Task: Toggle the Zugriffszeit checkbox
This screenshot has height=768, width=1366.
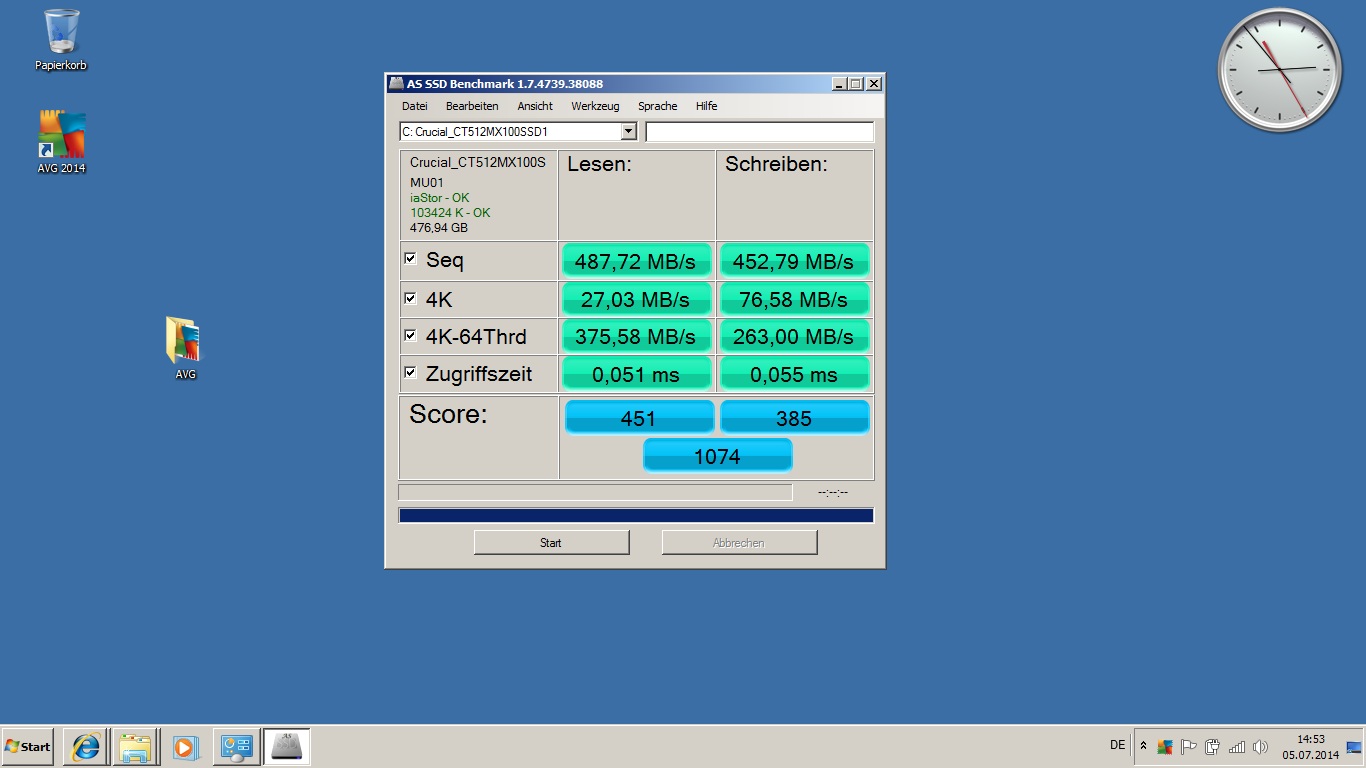Action: [x=410, y=373]
